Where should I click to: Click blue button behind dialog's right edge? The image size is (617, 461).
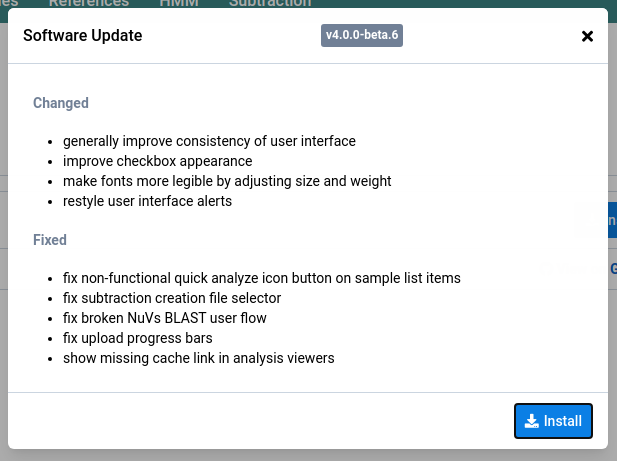point(612,220)
